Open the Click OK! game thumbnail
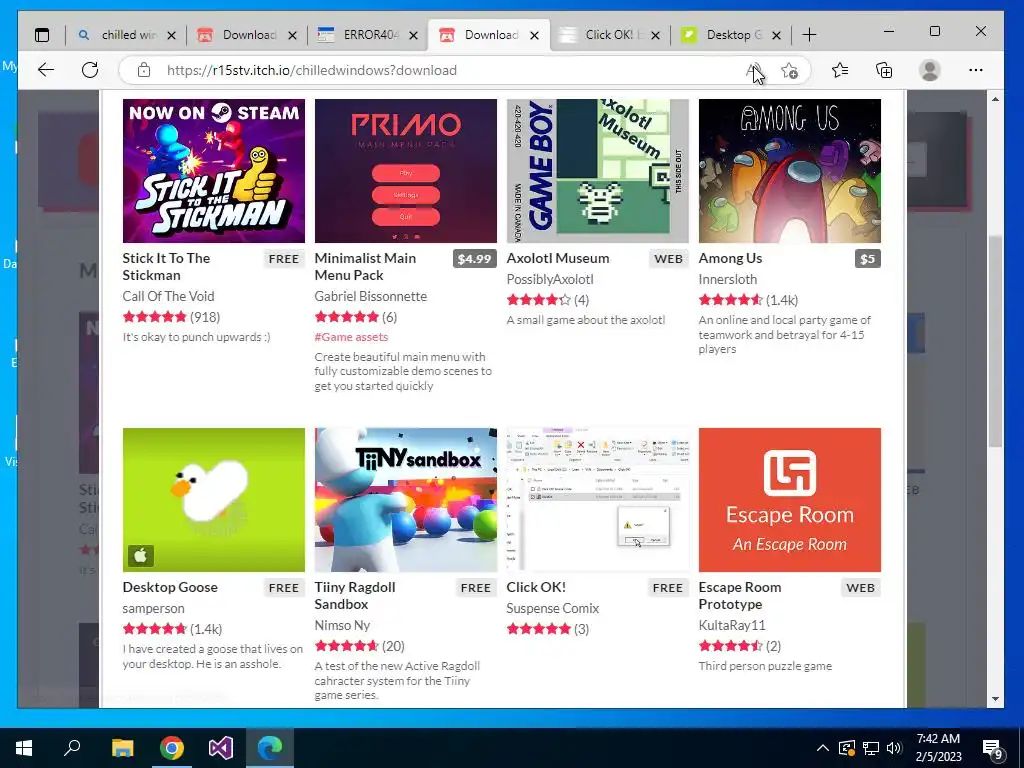1024x768 pixels. (x=598, y=500)
